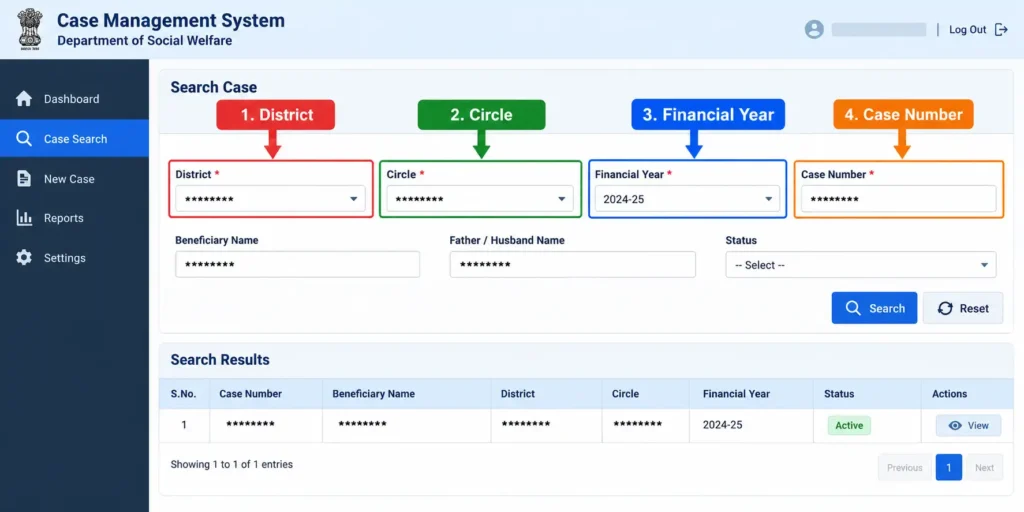Click serial number 1 in results row

(184, 425)
